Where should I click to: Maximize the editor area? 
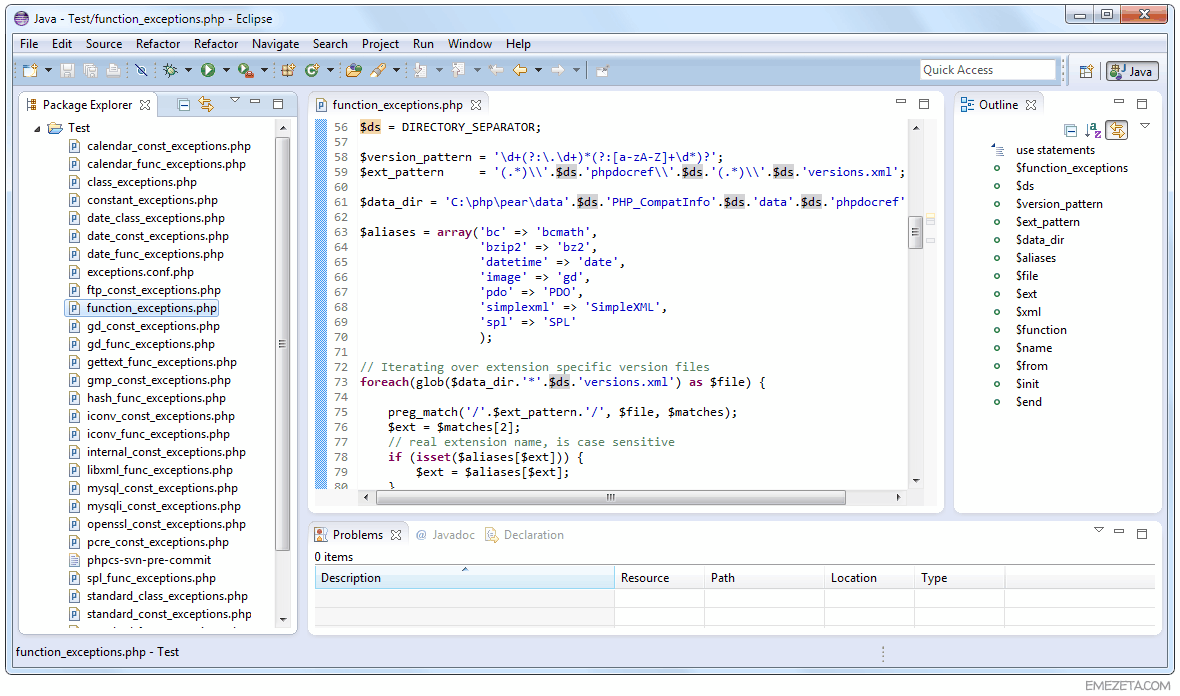pos(924,104)
